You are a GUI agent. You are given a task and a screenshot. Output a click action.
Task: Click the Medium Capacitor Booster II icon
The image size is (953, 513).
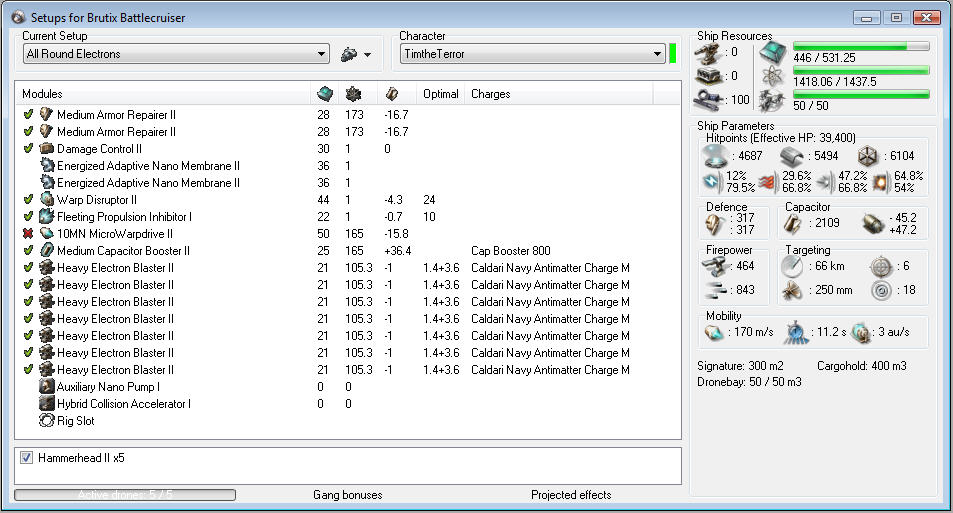[47, 250]
